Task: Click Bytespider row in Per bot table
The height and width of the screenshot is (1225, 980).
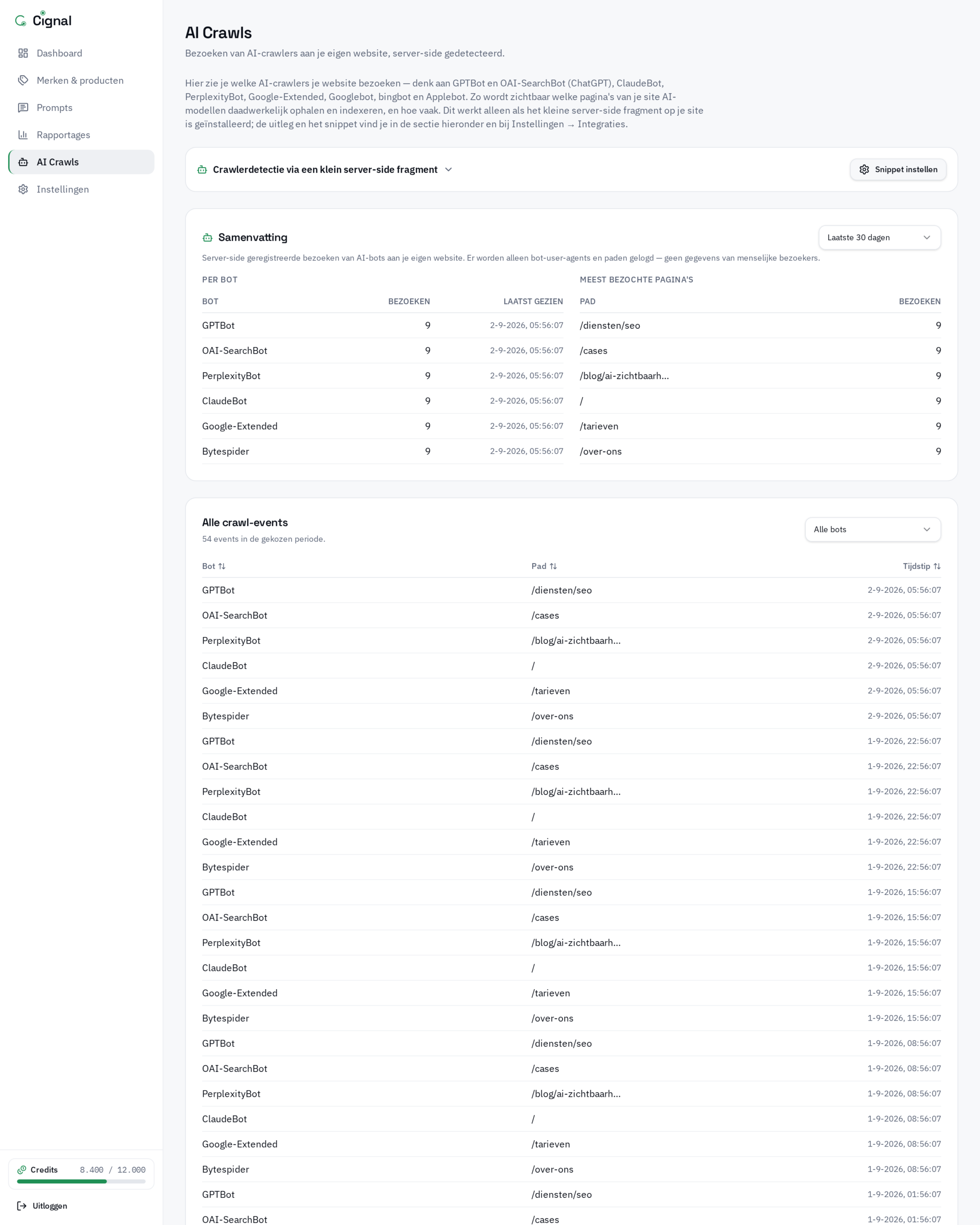Action: pos(383,452)
